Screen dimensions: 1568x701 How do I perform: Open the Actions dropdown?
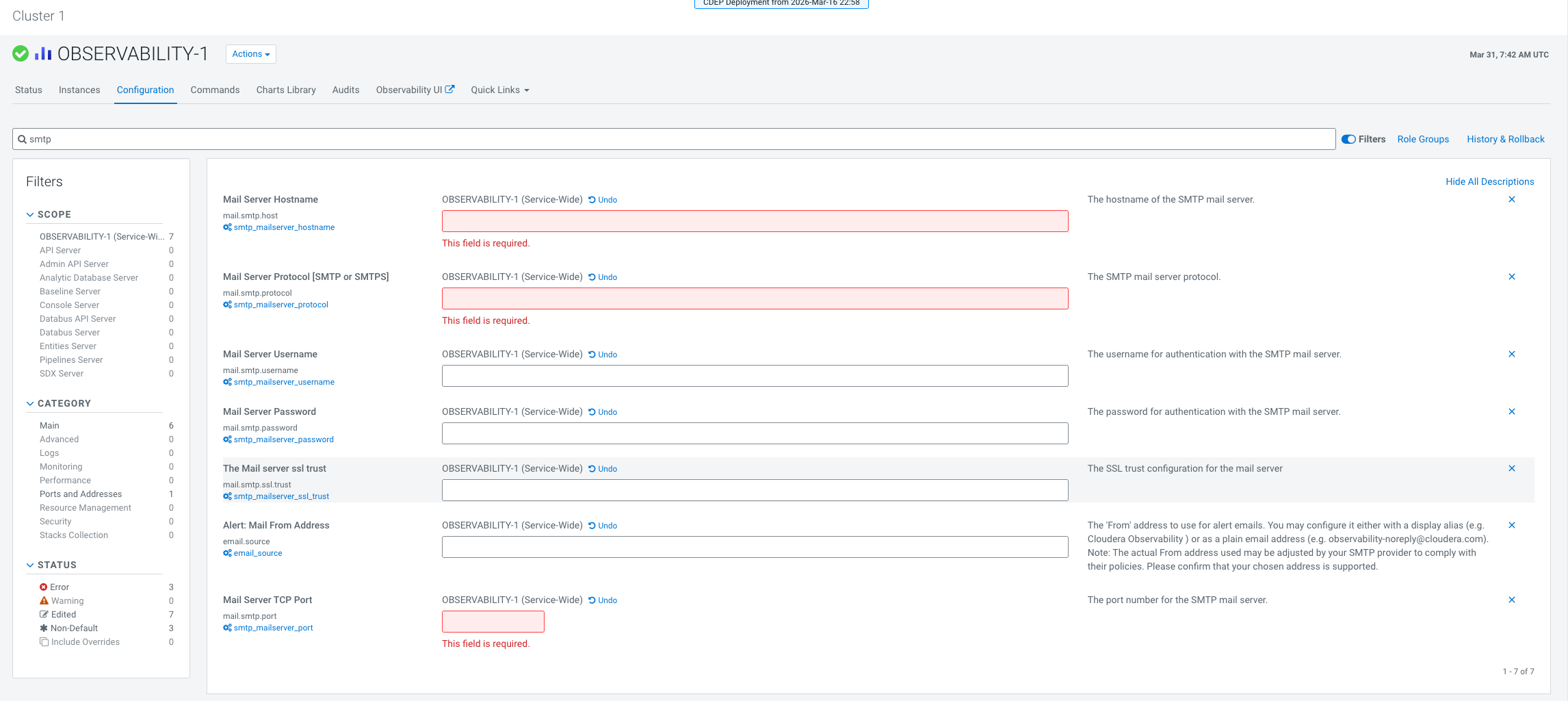click(x=251, y=54)
